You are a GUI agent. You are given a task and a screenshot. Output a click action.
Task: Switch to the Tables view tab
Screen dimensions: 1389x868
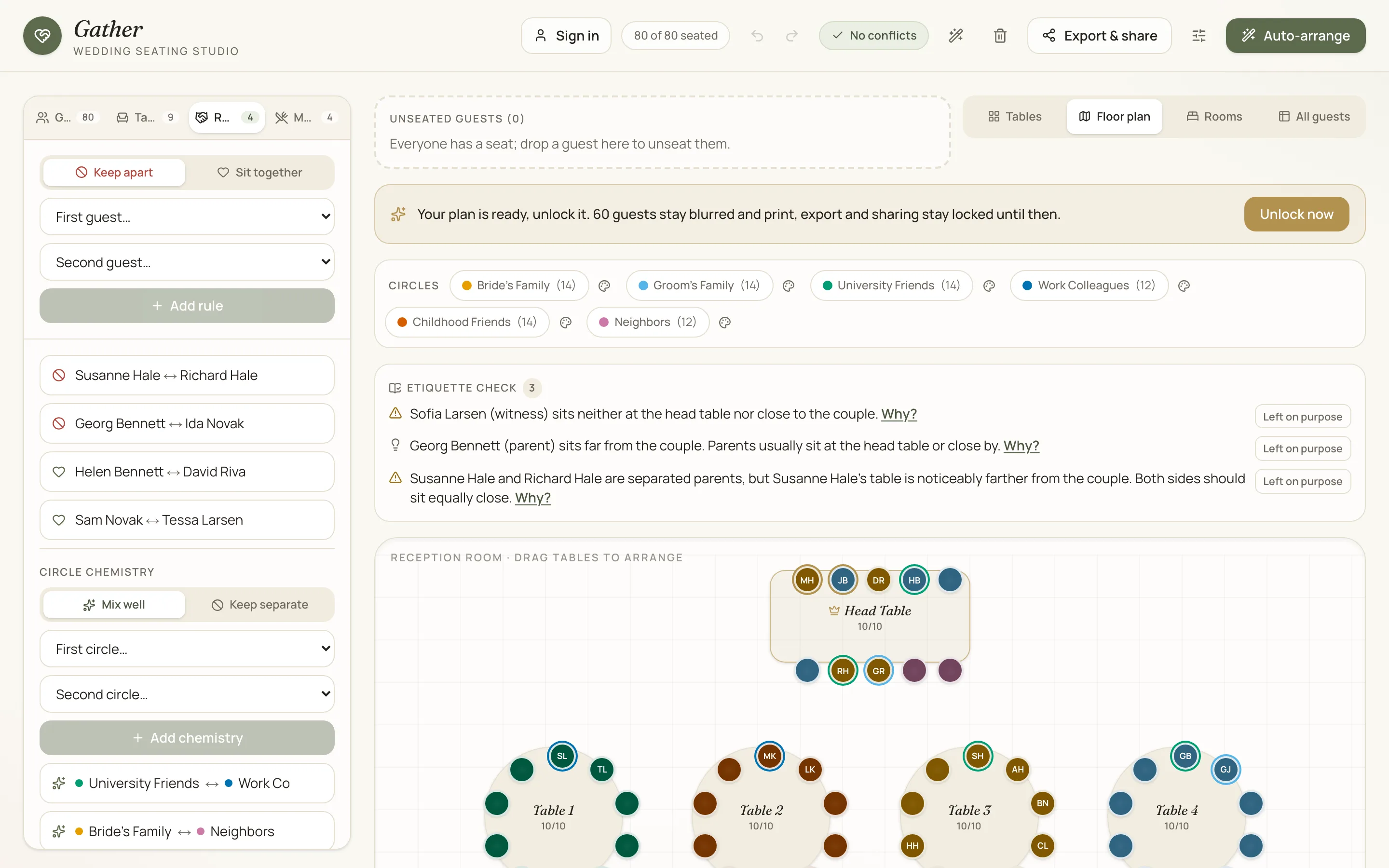(x=1014, y=117)
